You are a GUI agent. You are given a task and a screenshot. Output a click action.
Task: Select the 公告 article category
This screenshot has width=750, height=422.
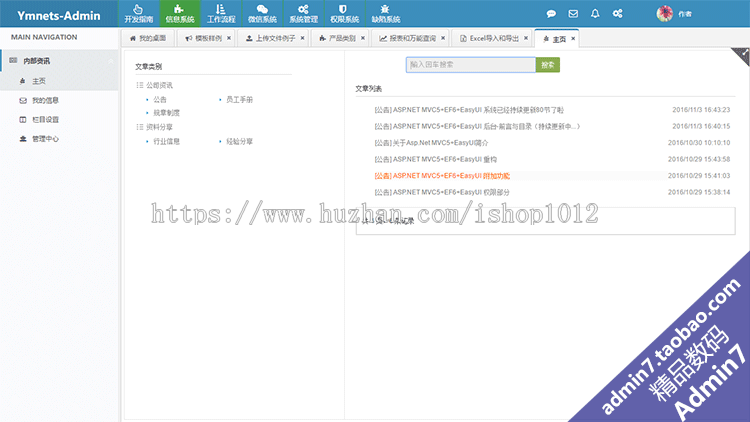(160, 100)
